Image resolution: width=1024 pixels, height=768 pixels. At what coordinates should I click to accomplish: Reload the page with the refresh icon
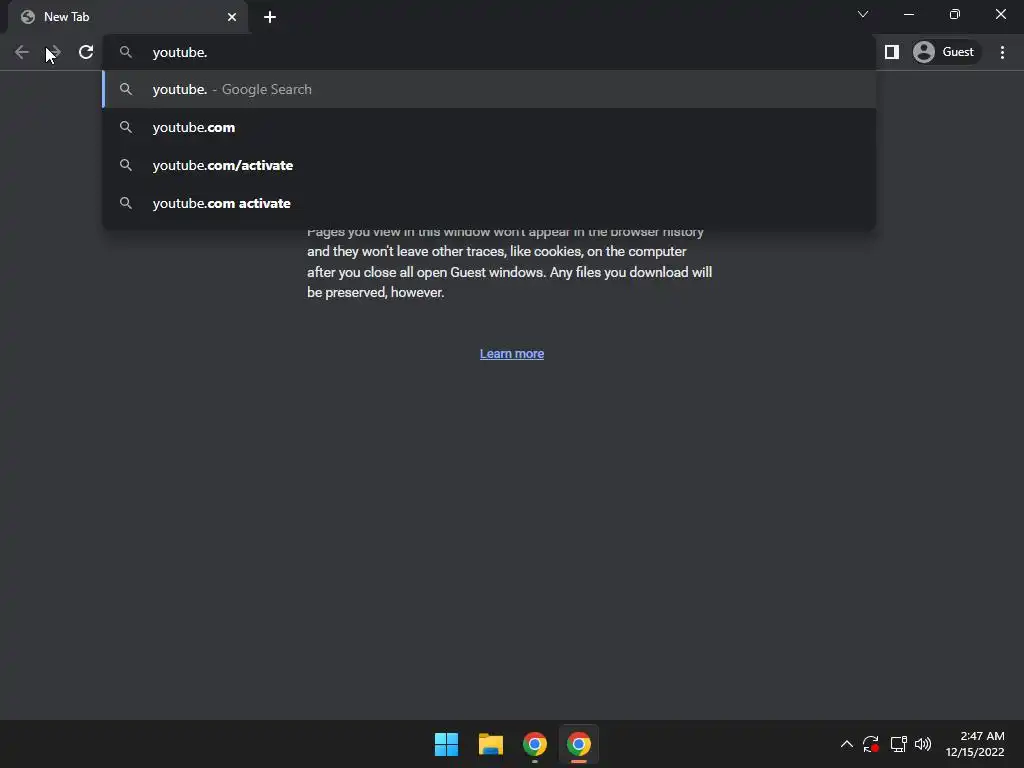(86, 52)
